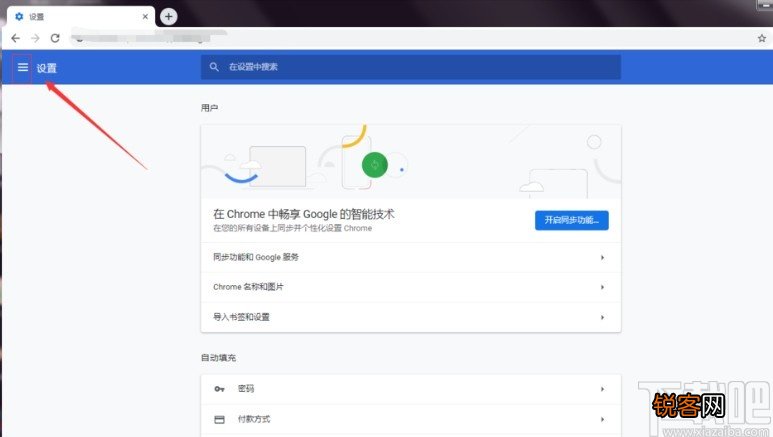Click the 开启同步功能 button
The width and height of the screenshot is (773, 437).
tap(571, 220)
